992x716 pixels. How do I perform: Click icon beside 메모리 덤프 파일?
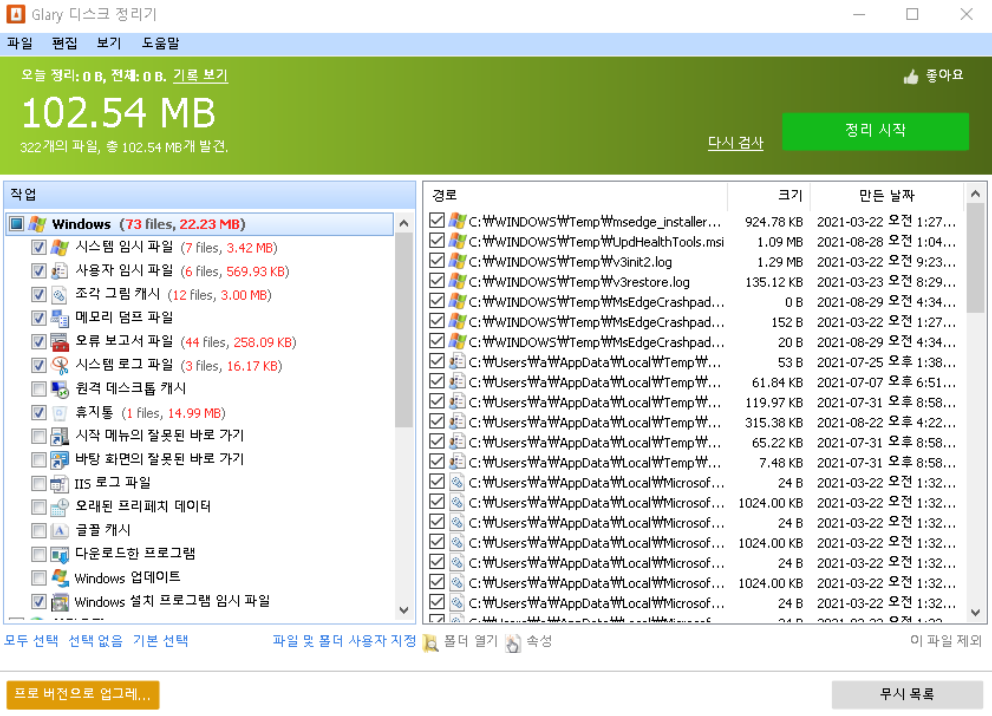[x=60, y=318]
